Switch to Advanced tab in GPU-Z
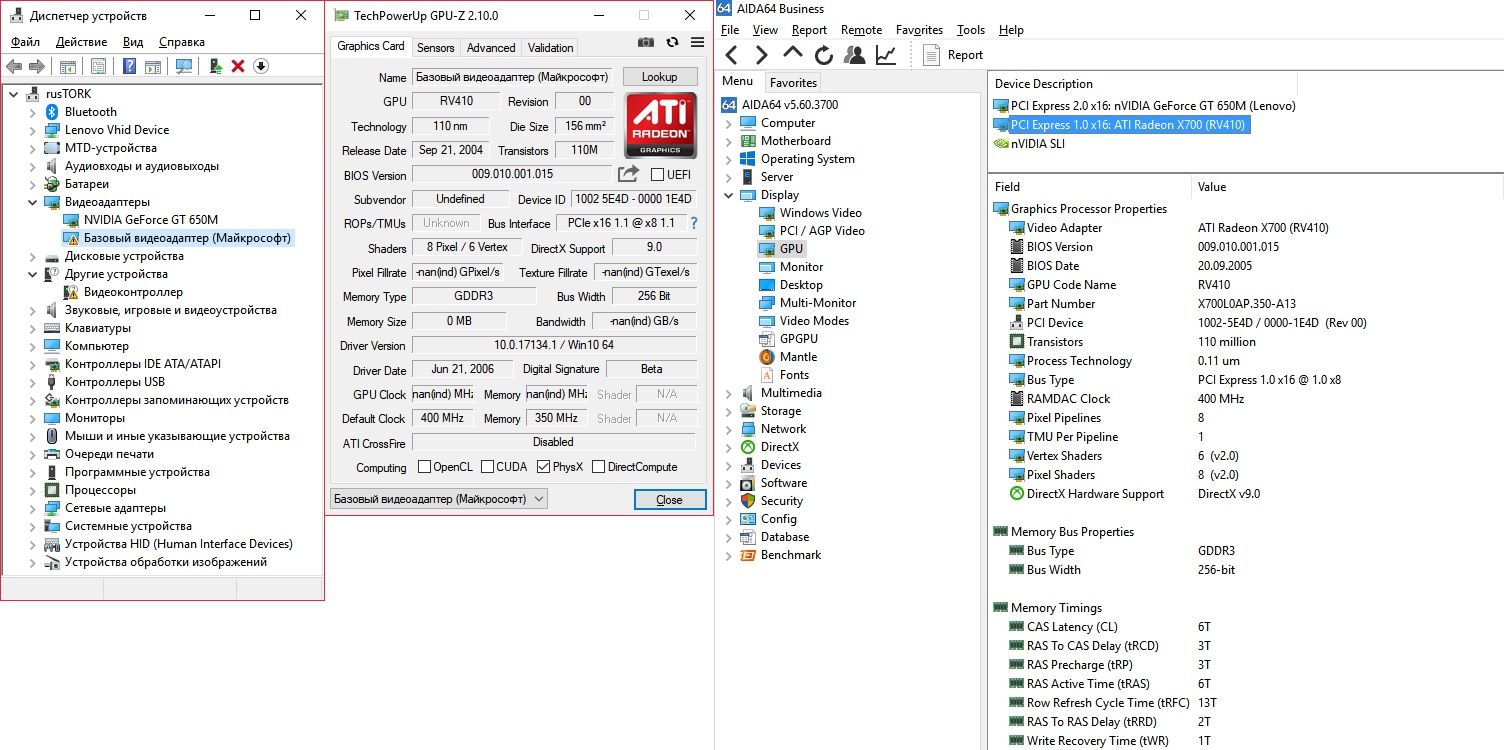 (491, 47)
